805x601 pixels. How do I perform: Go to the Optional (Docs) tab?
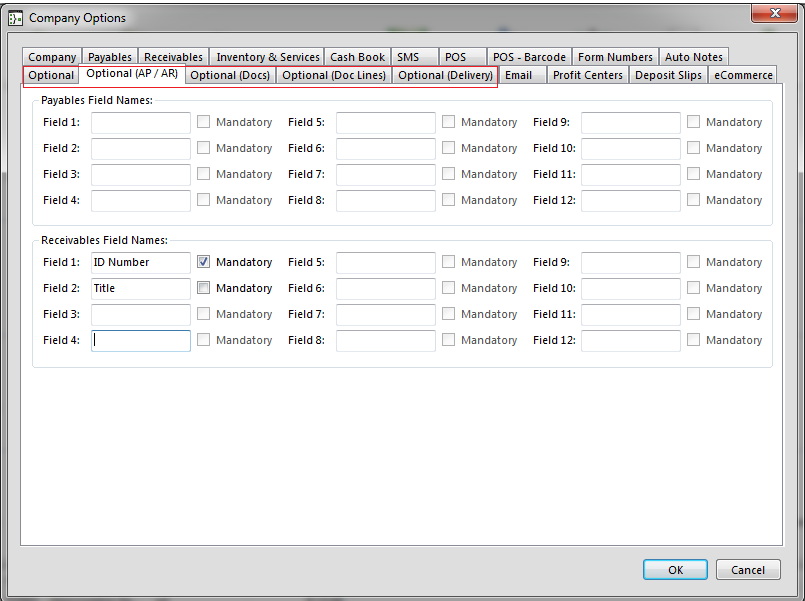[x=230, y=75]
